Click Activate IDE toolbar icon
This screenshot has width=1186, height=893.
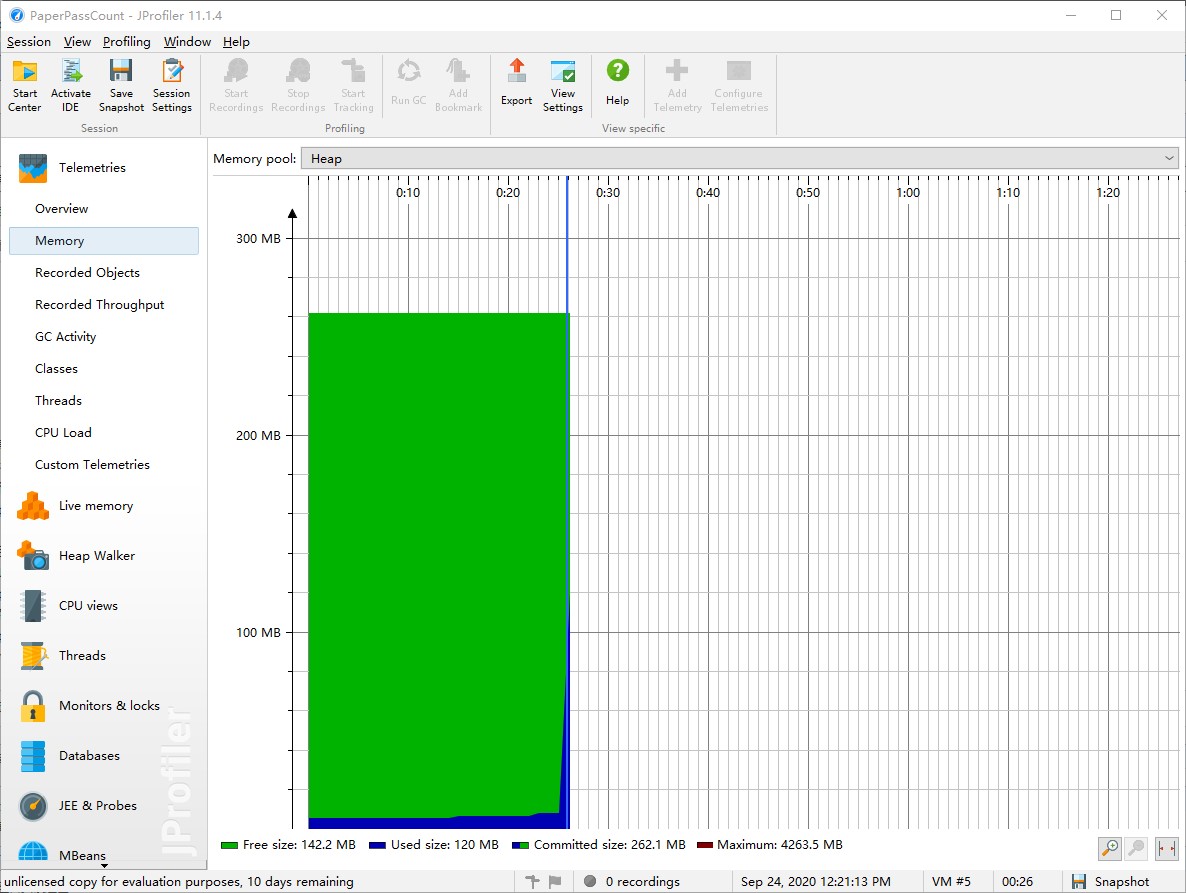70,85
